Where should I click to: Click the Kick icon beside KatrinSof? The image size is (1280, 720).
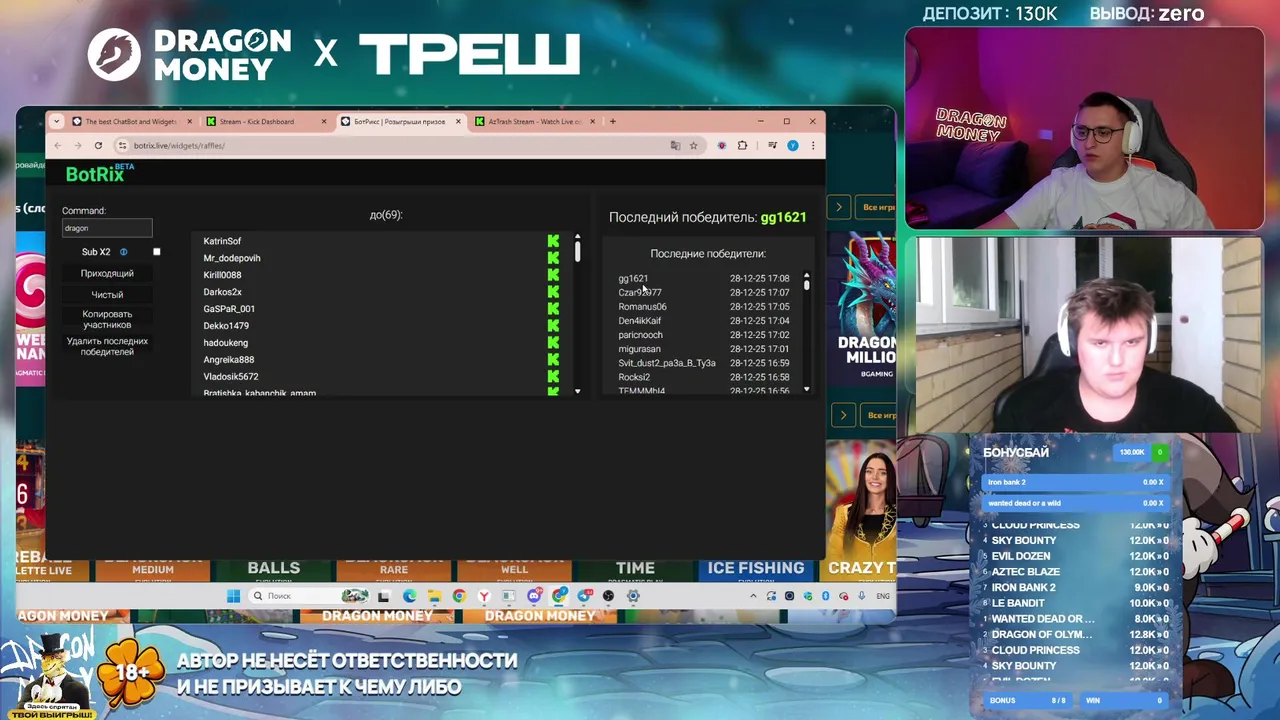click(x=553, y=241)
